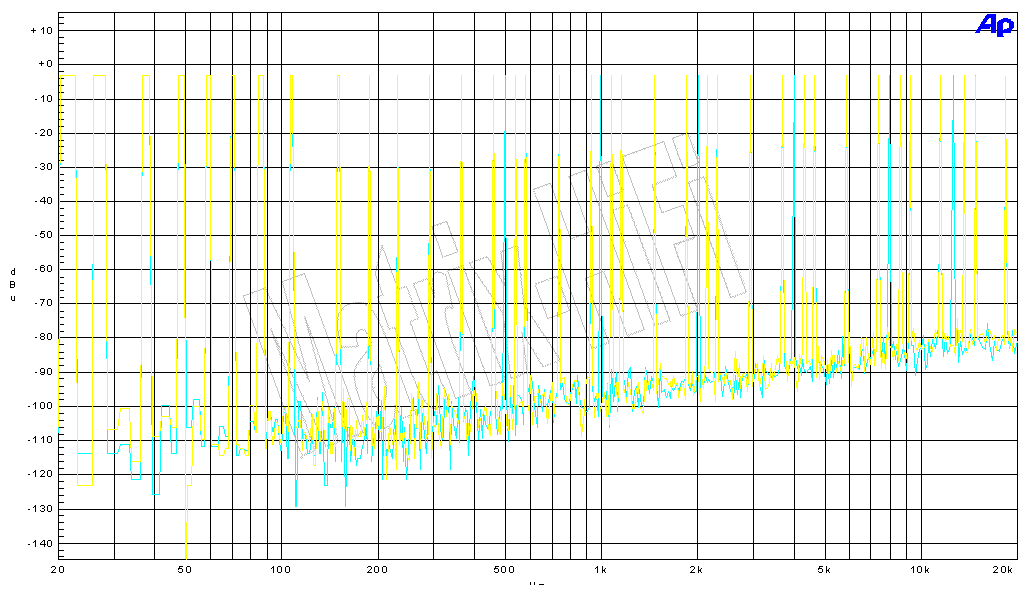Click the 20k label on the frequency axis

pyautogui.click(x=1004, y=570)
